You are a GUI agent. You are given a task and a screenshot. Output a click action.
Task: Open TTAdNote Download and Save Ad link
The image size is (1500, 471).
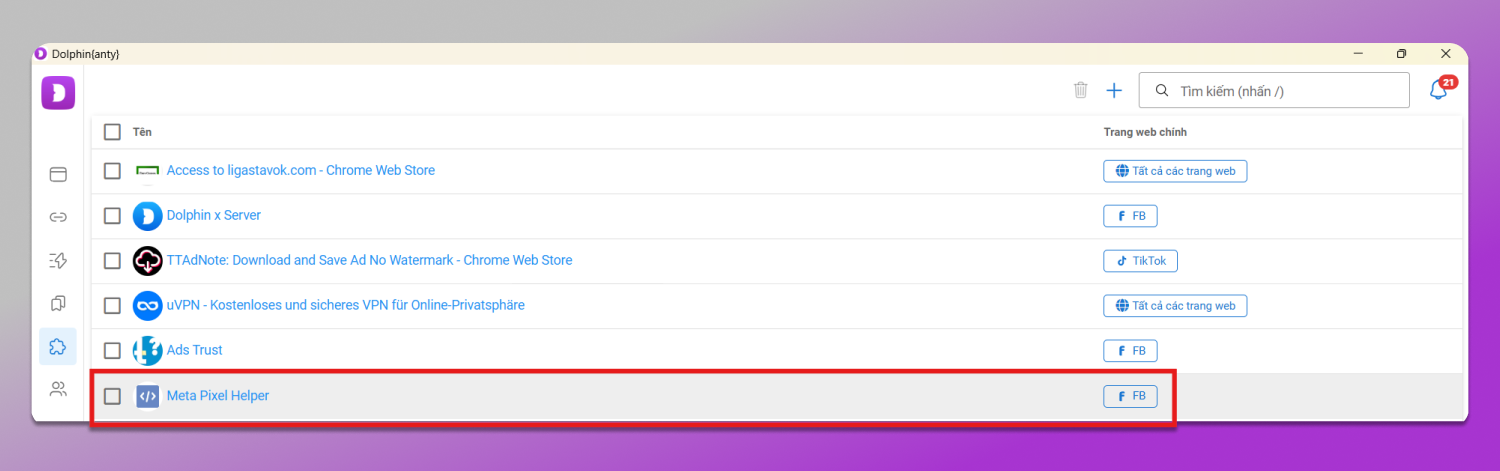tap(370, 261)
